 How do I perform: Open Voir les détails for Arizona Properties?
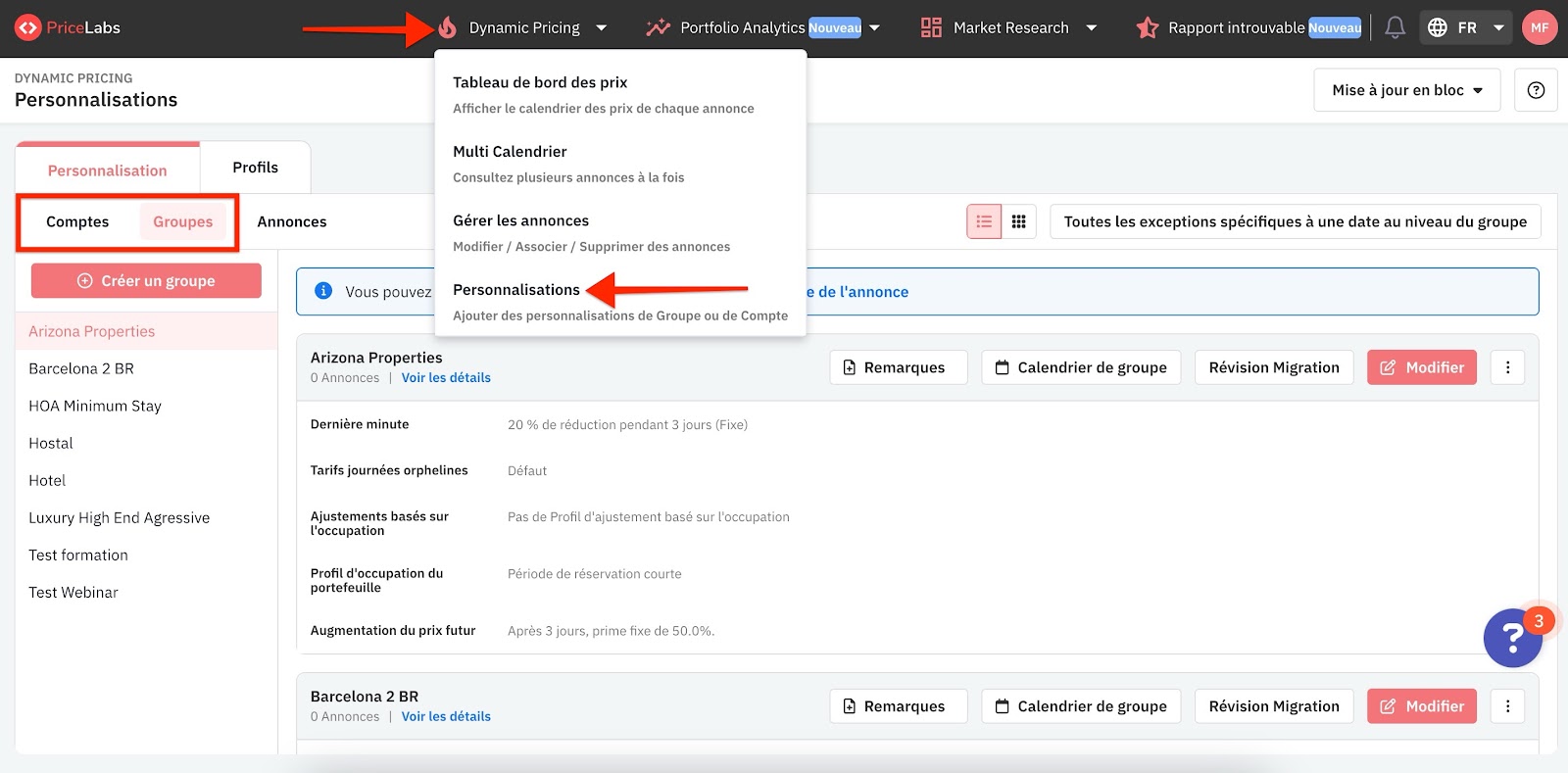click(446, 377)
